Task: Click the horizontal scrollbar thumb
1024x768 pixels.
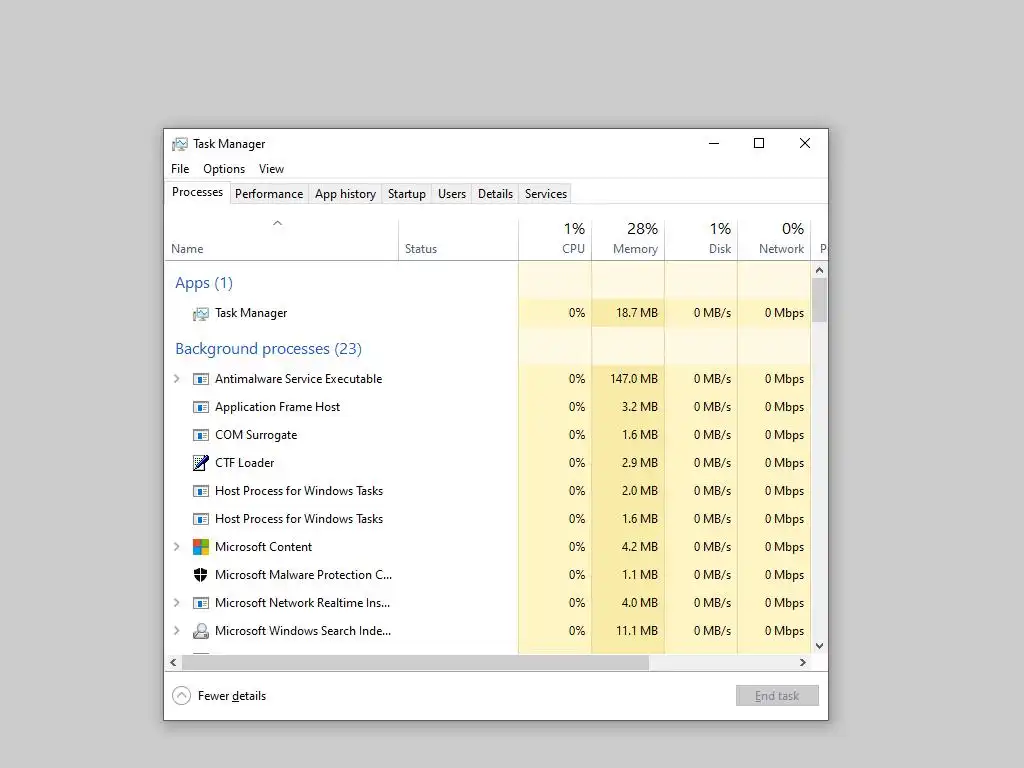Action: 415,662
